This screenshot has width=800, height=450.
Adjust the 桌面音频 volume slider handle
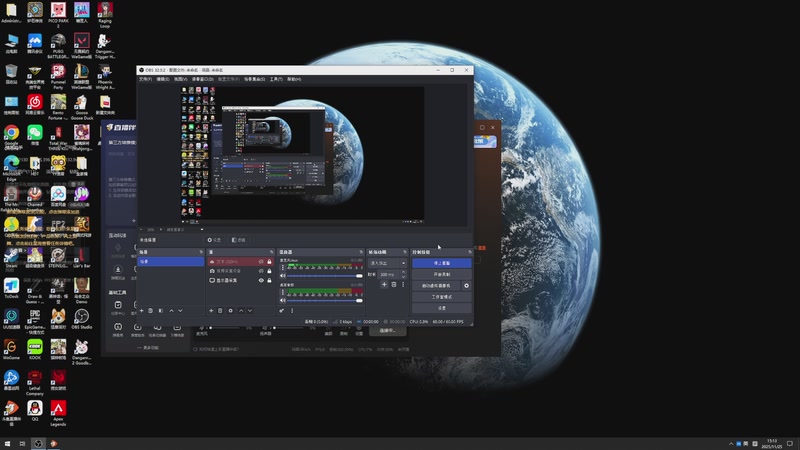click(x=359, y=301)
